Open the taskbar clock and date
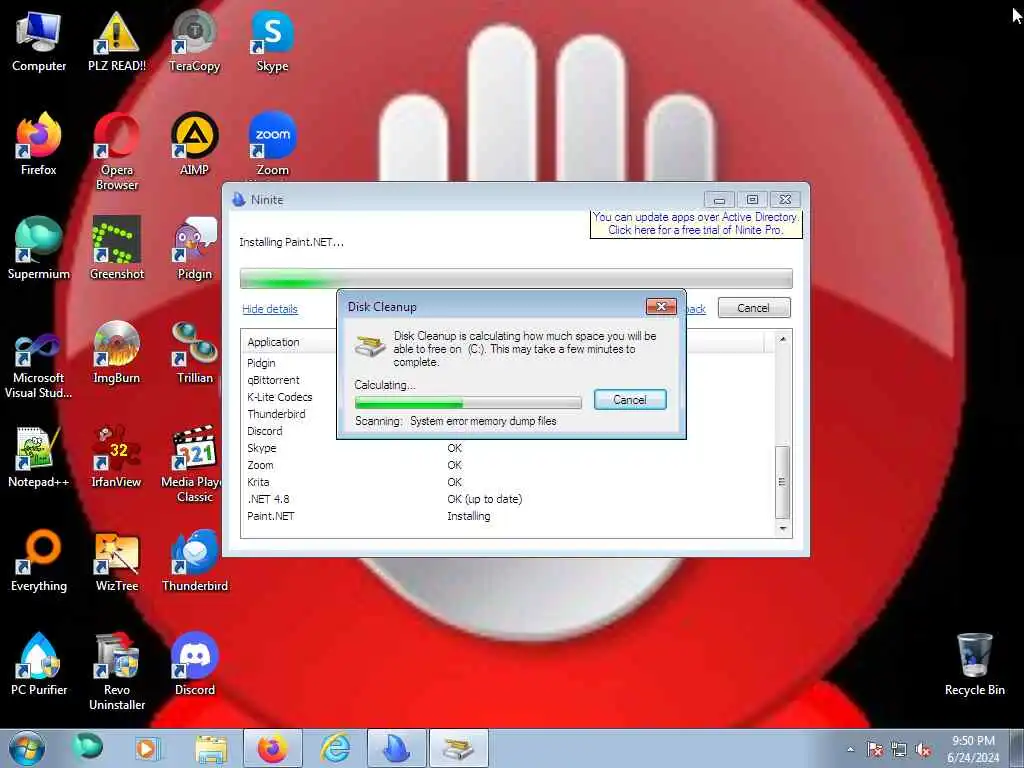 click(973, 749)
